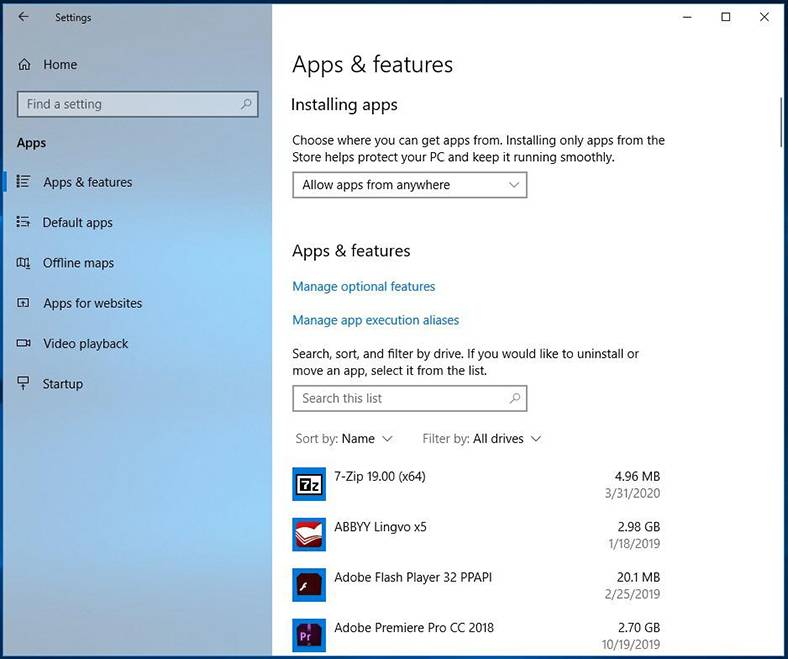The image size is (788, 659).
Task: Click the 20.1 MB size value
Action: 638,577
